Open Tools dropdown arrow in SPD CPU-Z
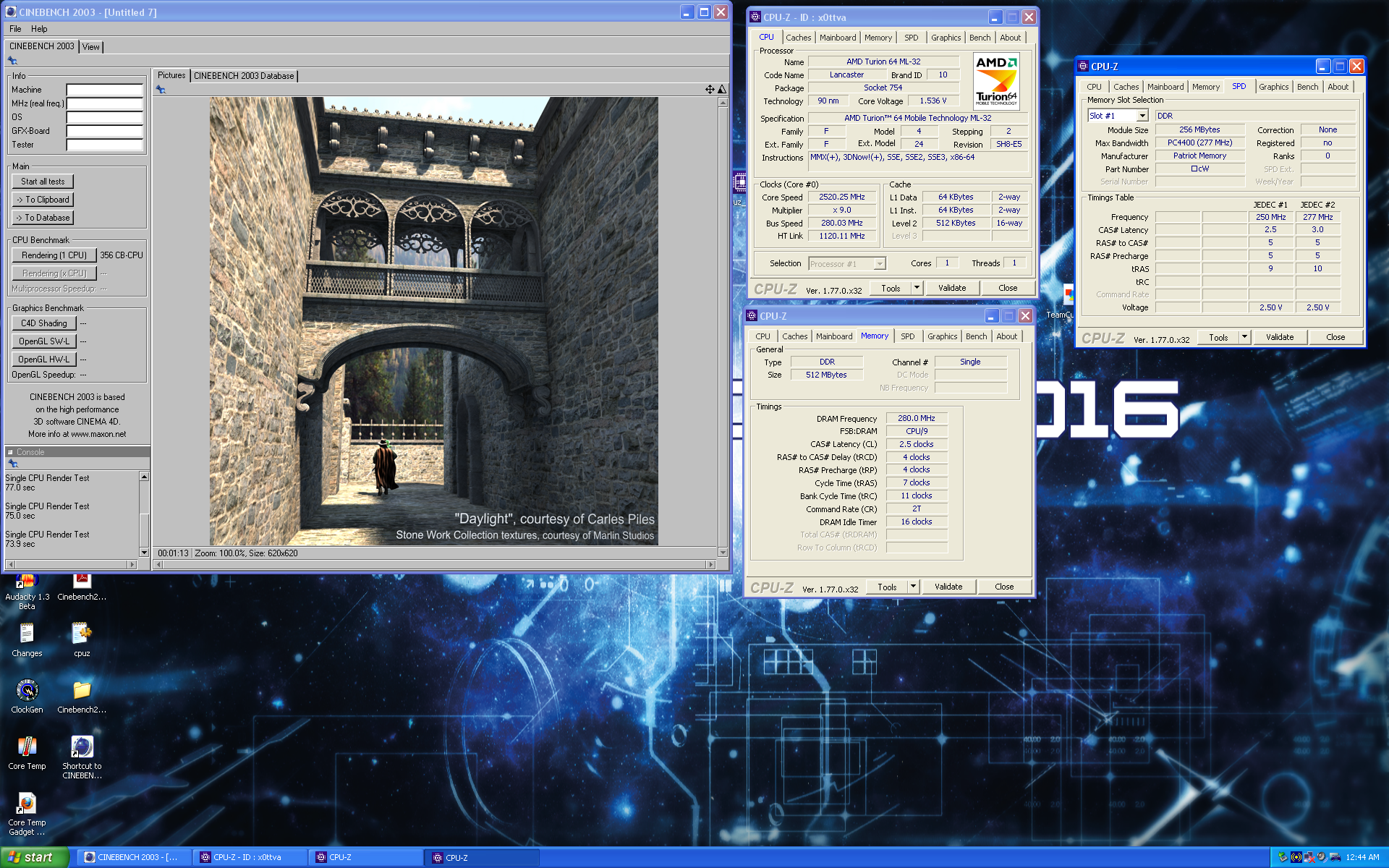The image size is (1389, 868). coord(1244,337)
